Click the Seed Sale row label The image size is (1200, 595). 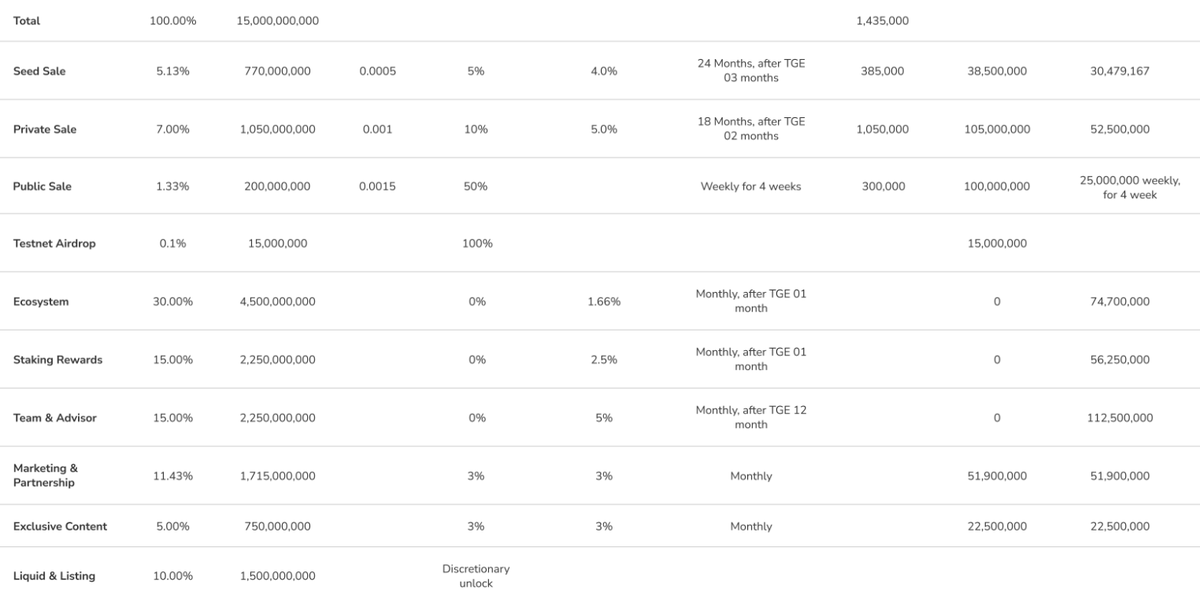[39, 71]
